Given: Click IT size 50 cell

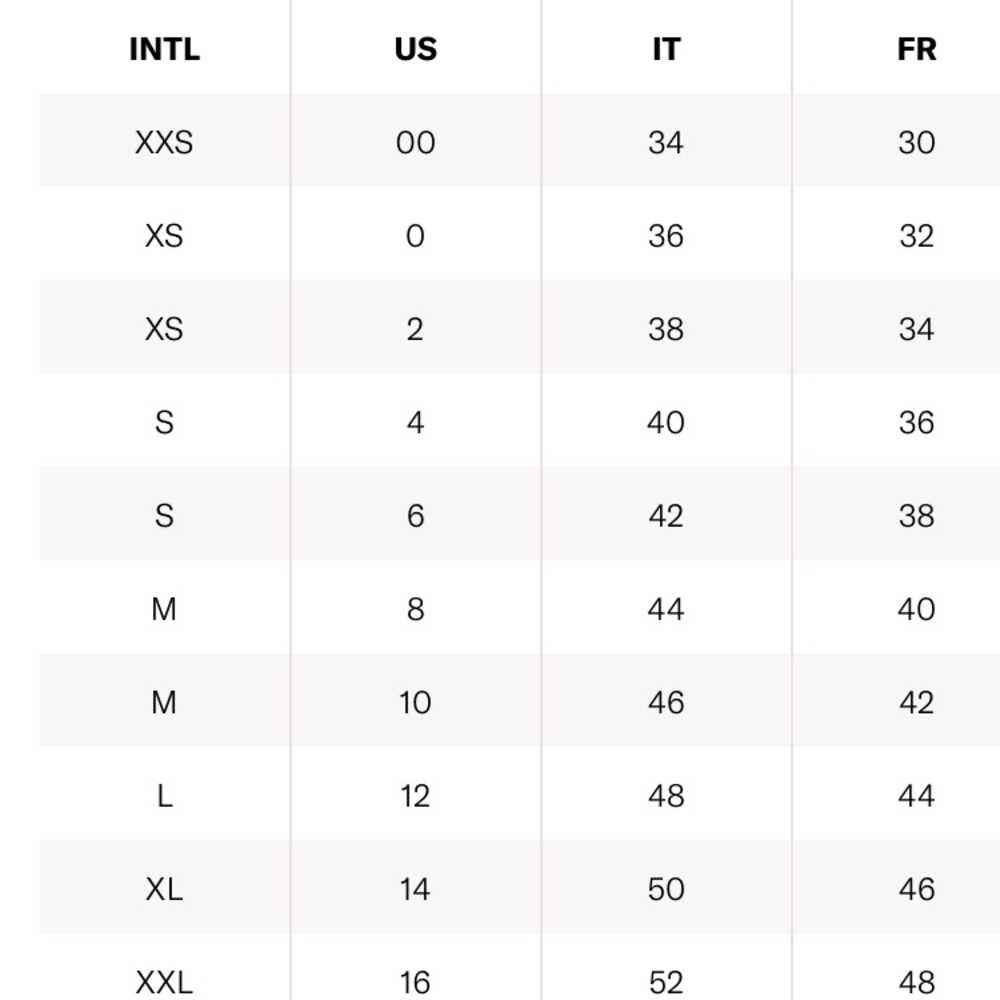Looking at the screenshot, I should 666,889.
